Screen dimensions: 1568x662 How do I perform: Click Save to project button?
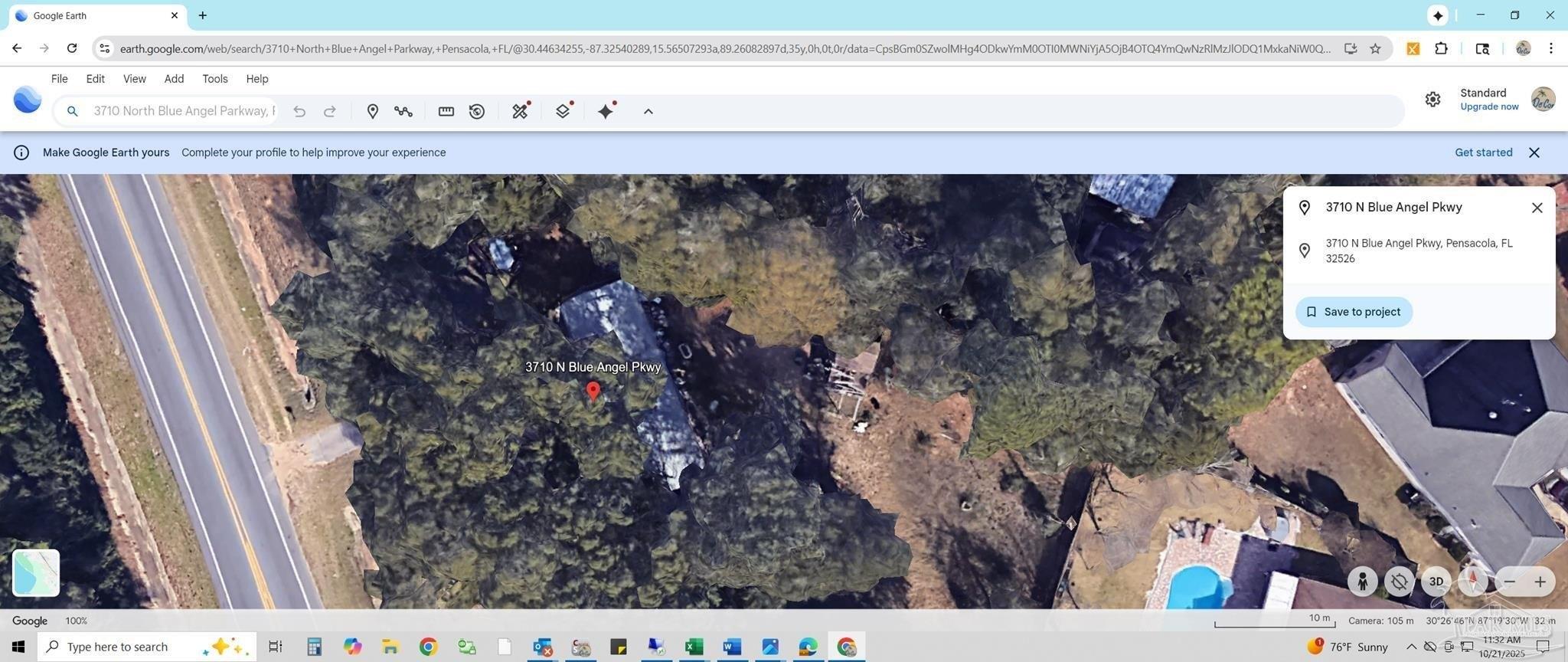coord(1353,312)
